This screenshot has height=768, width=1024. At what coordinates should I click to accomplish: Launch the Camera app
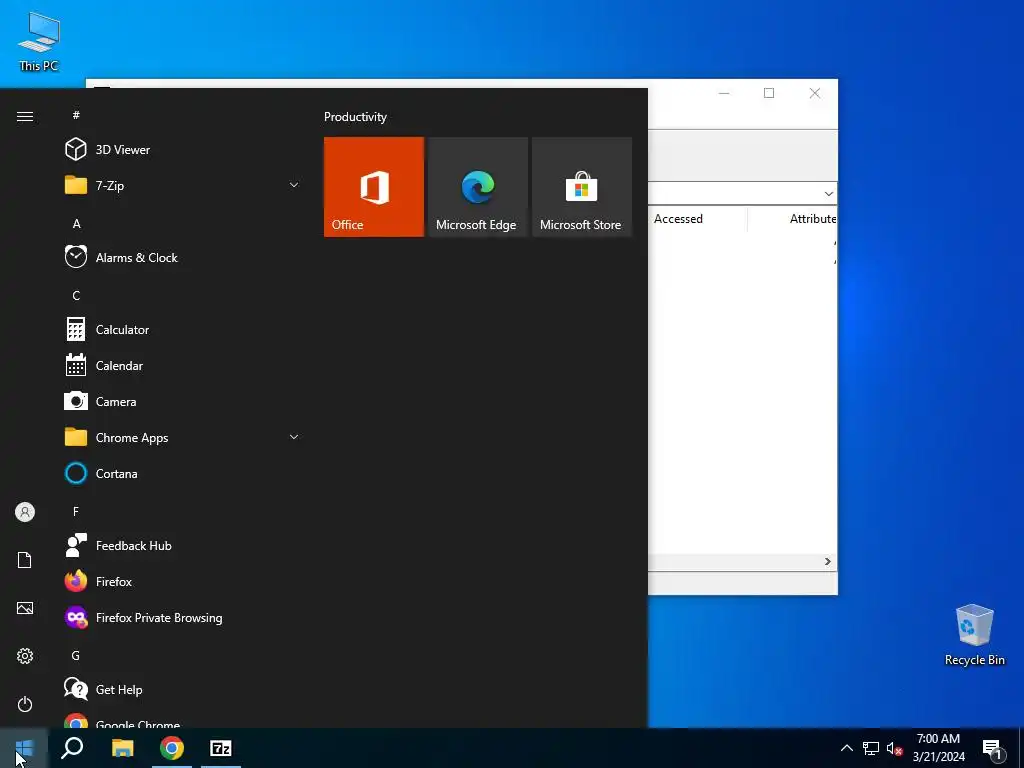[181, 402]
